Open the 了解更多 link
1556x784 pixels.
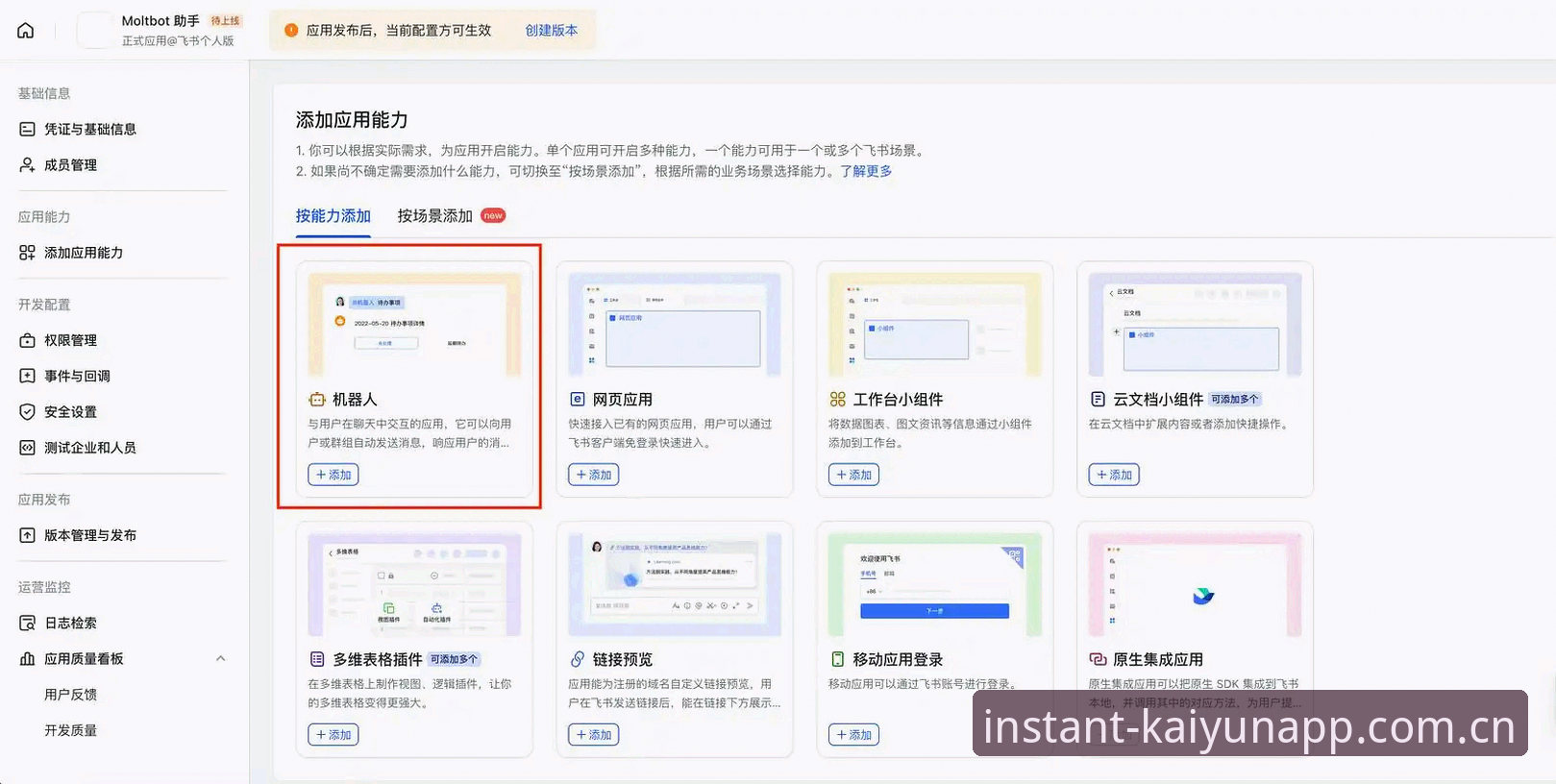coord(866,171)
